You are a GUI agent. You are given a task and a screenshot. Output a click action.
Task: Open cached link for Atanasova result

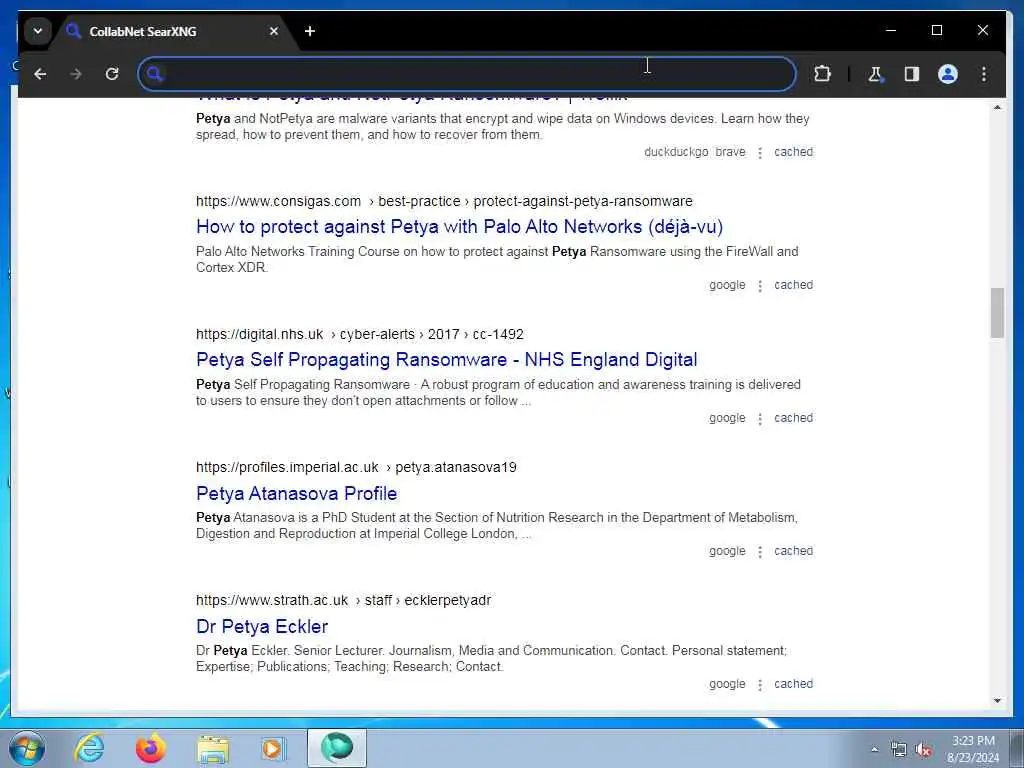tap(793, 551)
